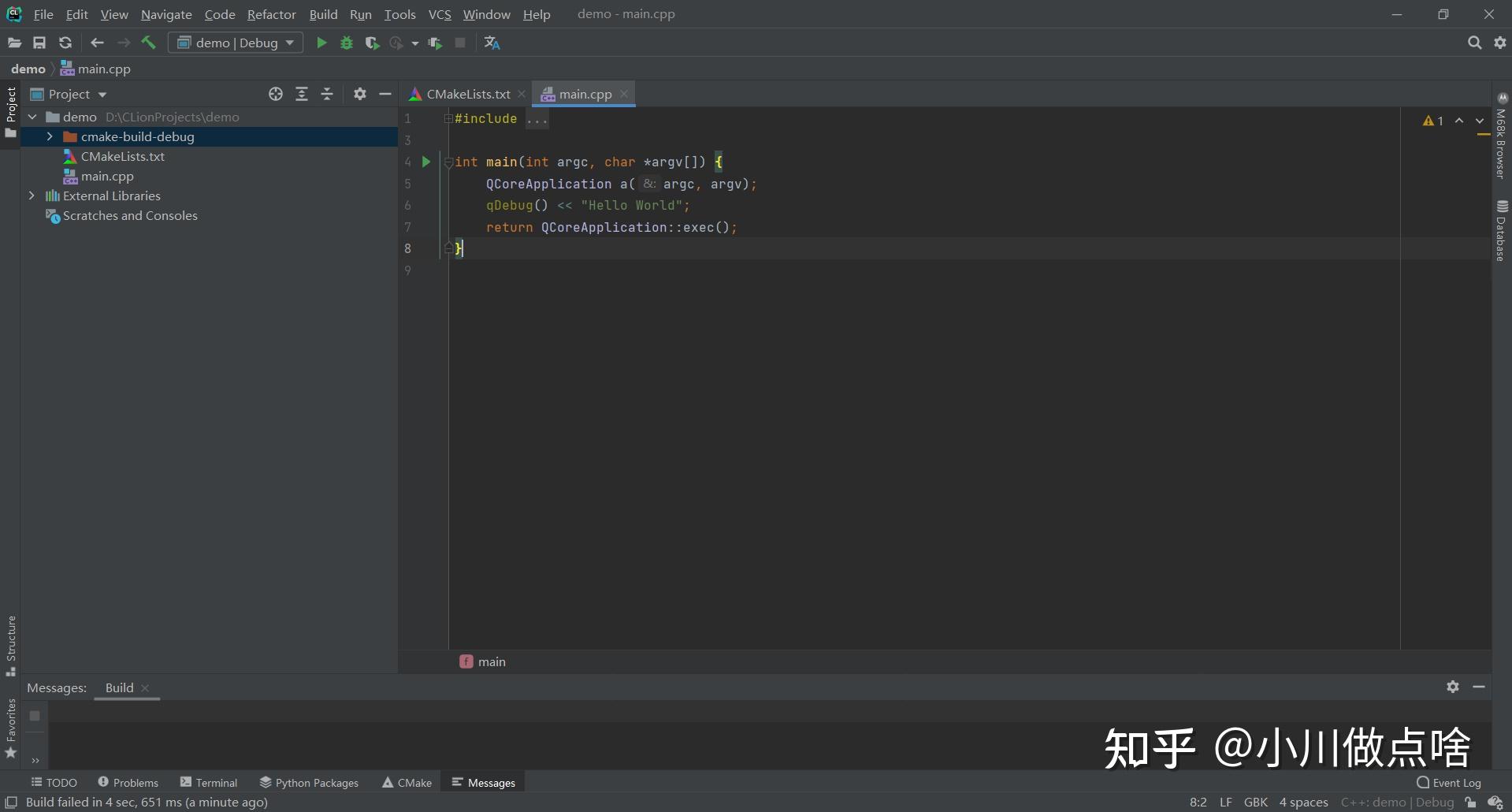Open Project panel options gear

[x=360, y=94]
